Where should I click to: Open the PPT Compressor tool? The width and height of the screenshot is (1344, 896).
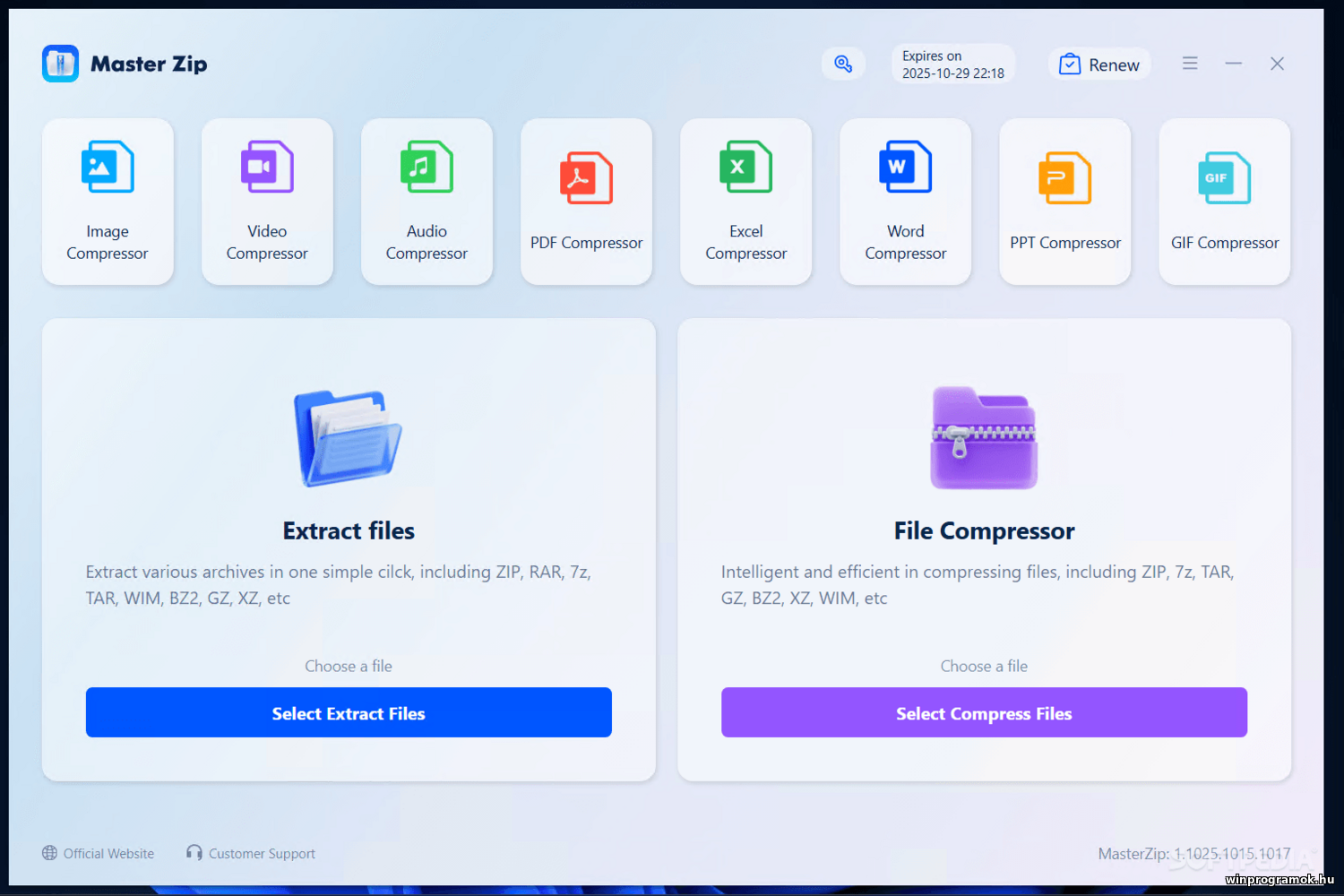1064,202
